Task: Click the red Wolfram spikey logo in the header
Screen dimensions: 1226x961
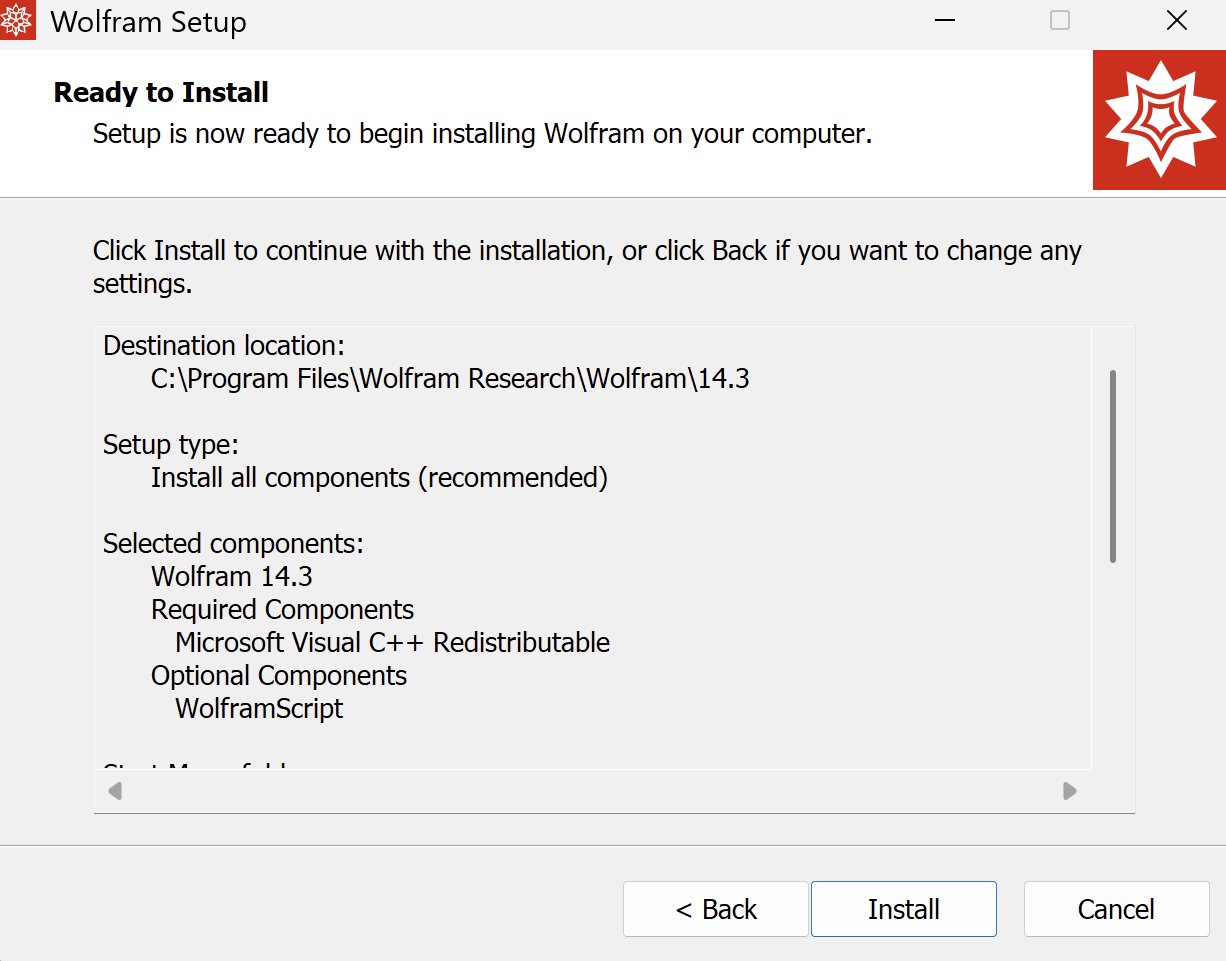Action: [1159, 120]
